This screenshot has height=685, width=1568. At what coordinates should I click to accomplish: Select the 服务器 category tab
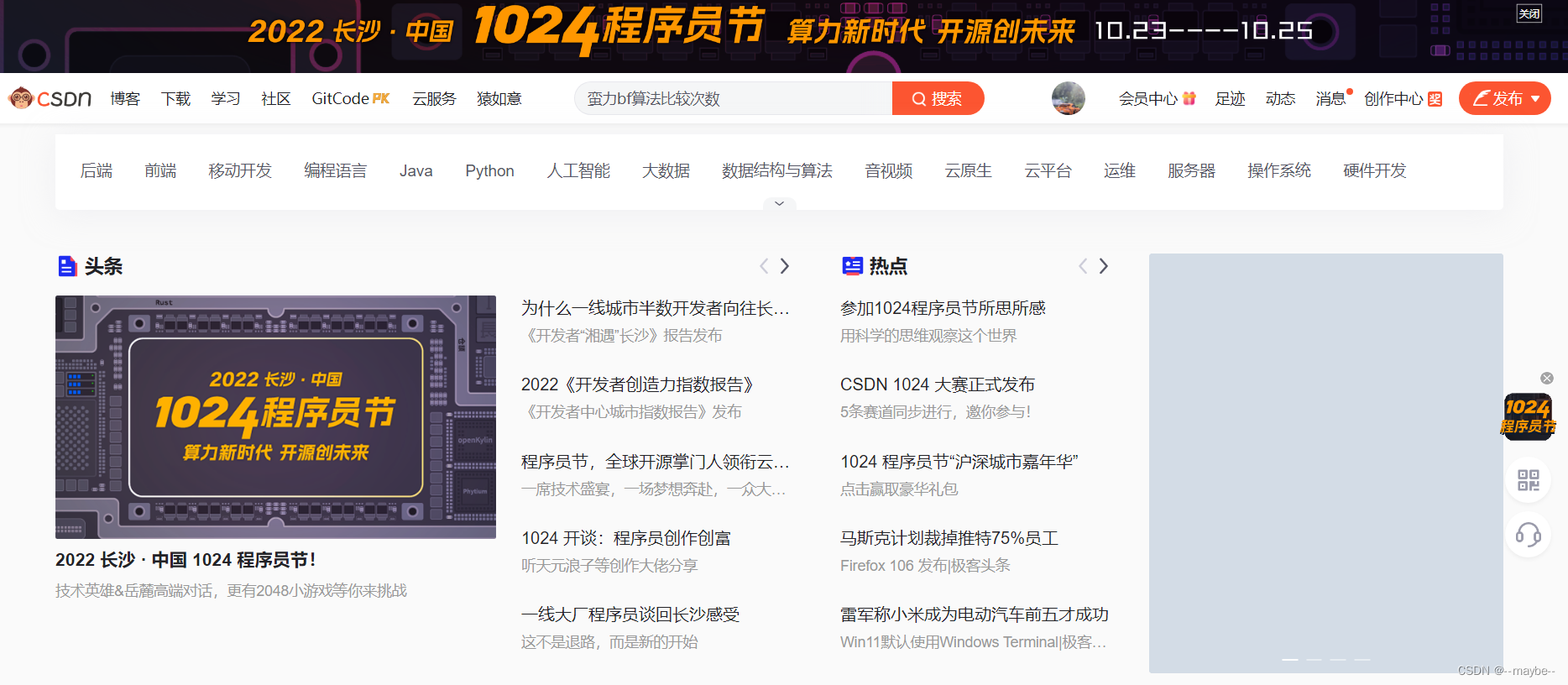[x=1192, y=170]
